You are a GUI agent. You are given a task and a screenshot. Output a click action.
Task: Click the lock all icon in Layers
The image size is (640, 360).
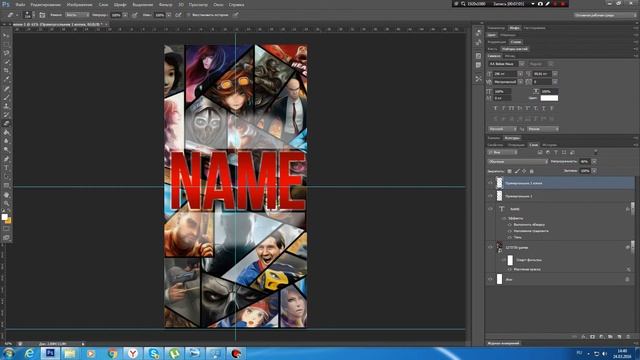coord(531,171)
